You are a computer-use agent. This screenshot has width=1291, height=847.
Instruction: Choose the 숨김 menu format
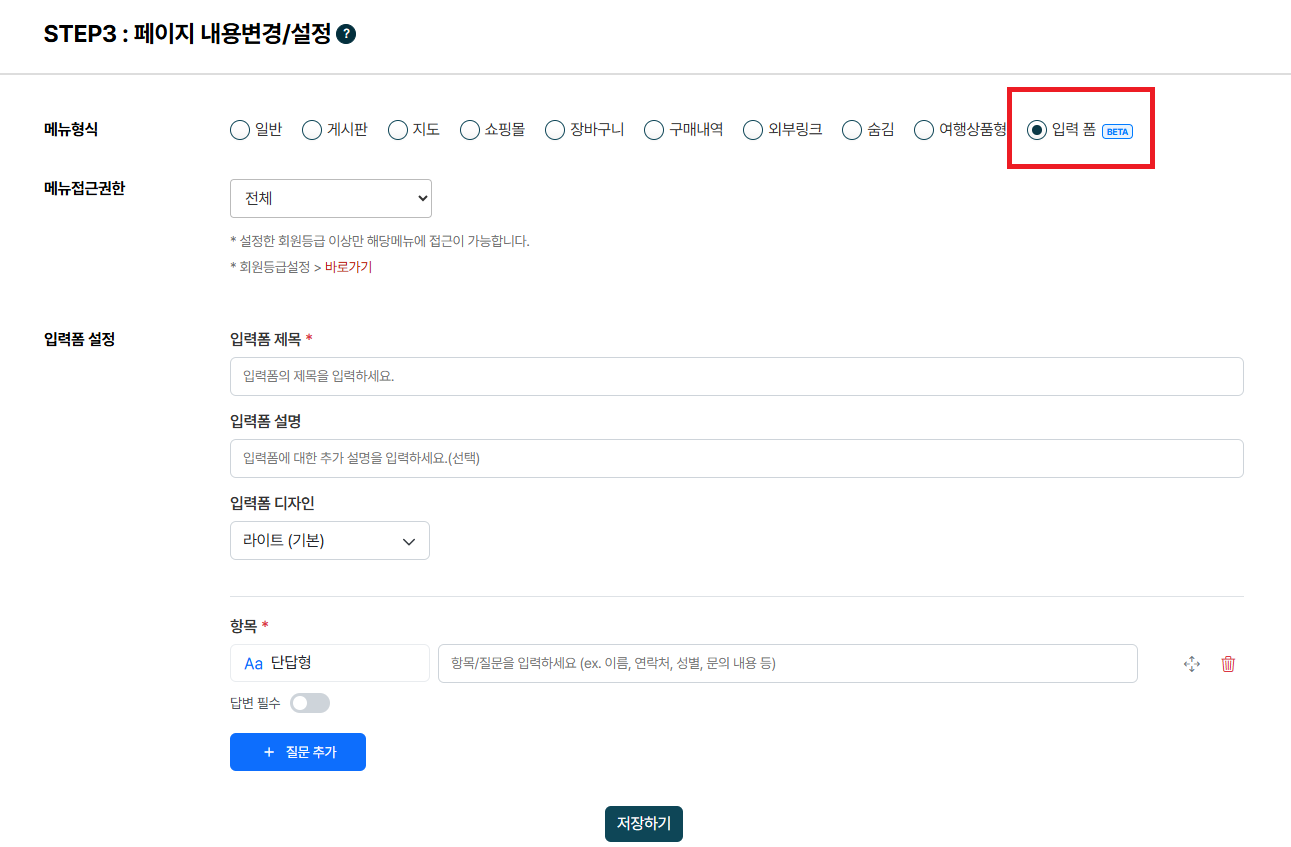(852, 129)
